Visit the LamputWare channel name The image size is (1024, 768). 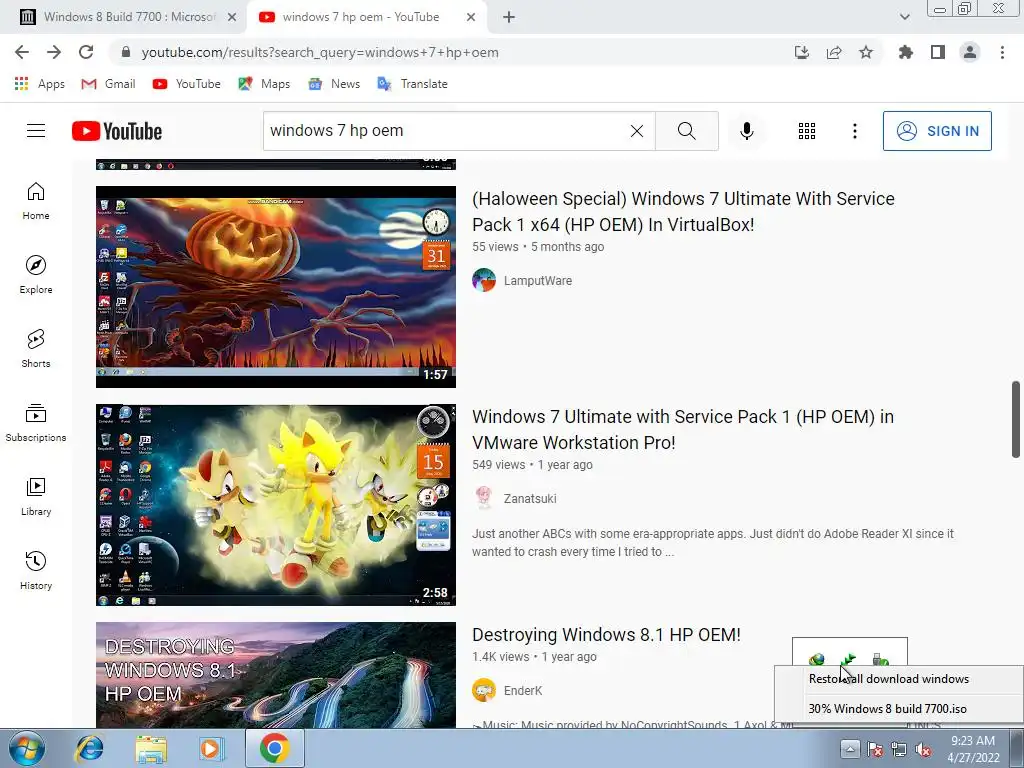click(537, 281)
